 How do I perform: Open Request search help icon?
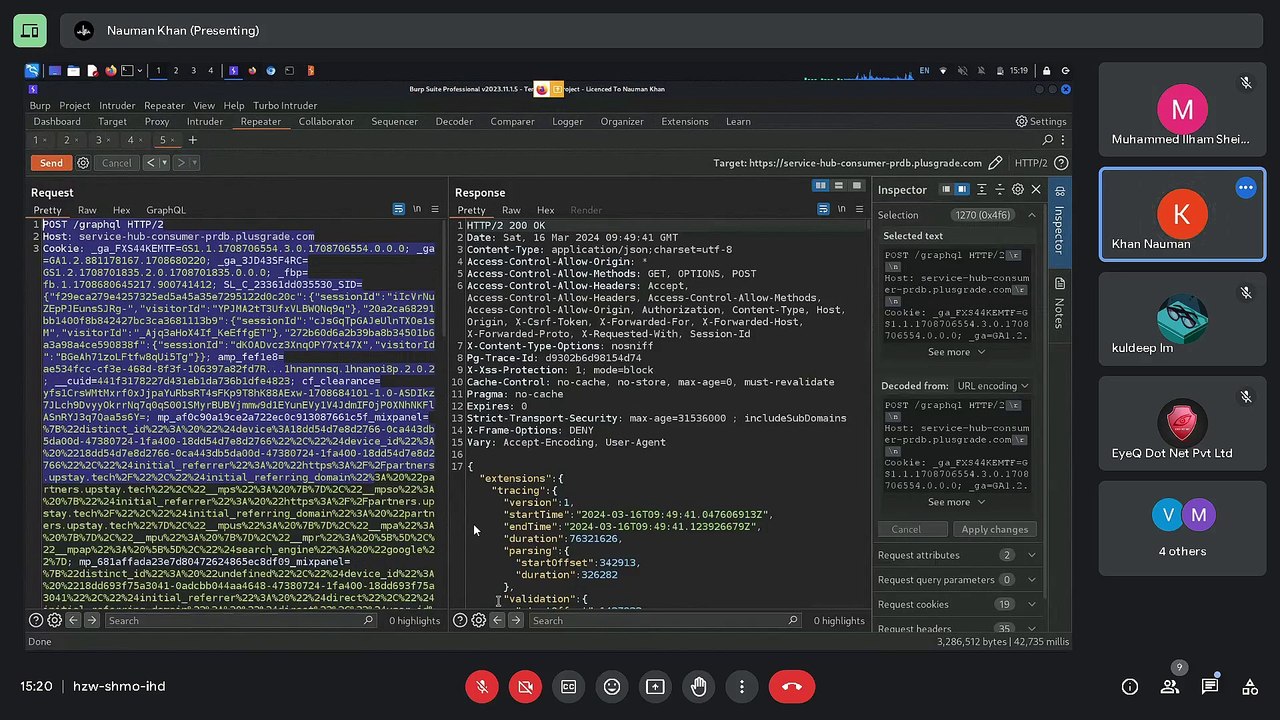[x=36, y=620]
